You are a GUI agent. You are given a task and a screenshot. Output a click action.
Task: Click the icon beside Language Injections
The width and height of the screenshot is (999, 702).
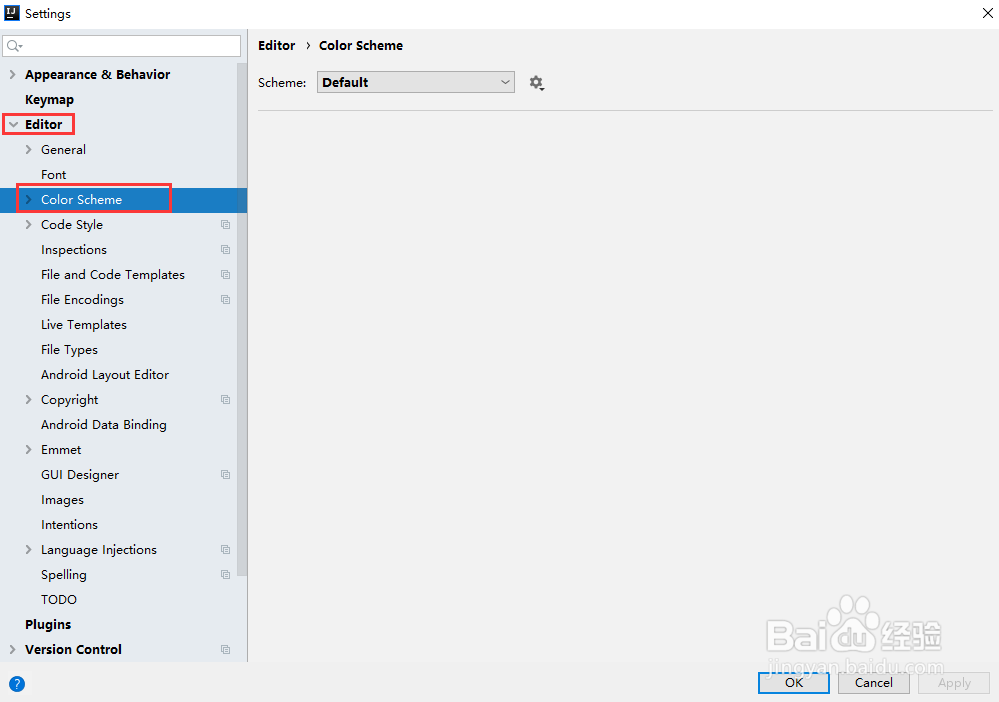(225, 549)
